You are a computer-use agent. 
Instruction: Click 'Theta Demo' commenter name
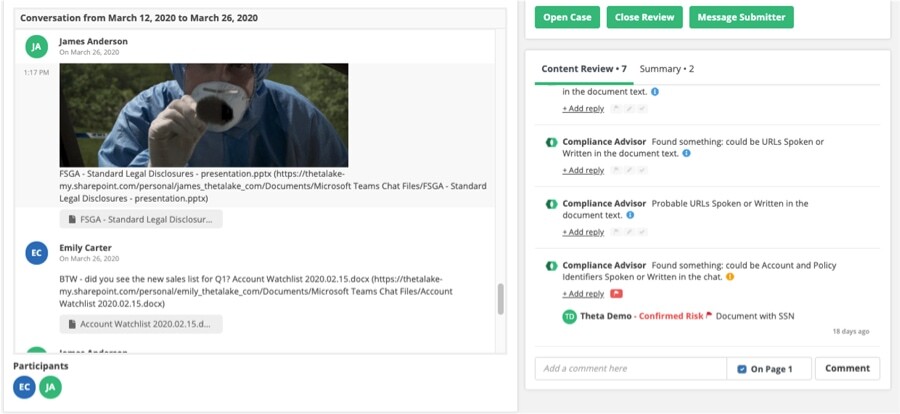pyautogui.click(x=606, y=316)
